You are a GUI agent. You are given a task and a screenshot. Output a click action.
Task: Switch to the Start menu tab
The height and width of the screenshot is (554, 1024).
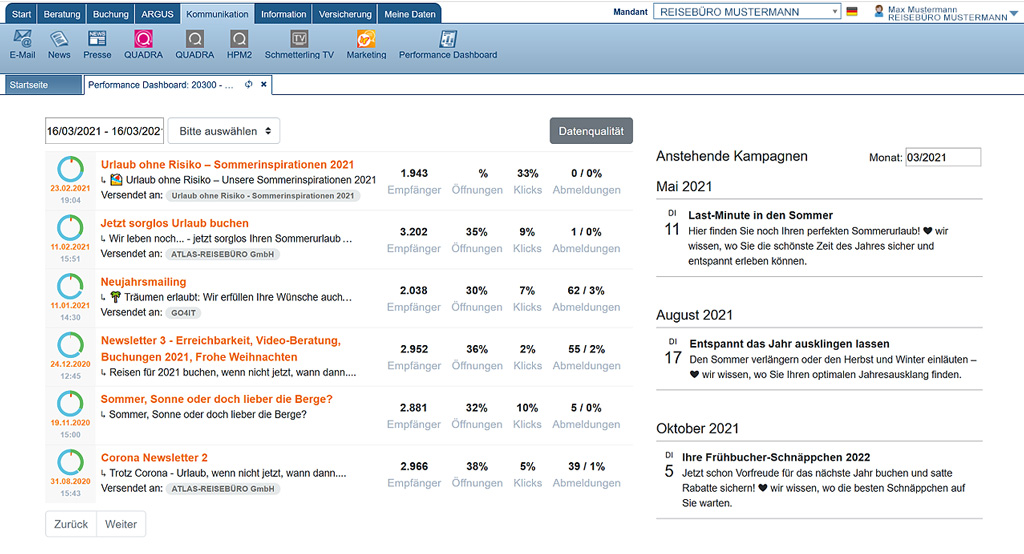22,14
